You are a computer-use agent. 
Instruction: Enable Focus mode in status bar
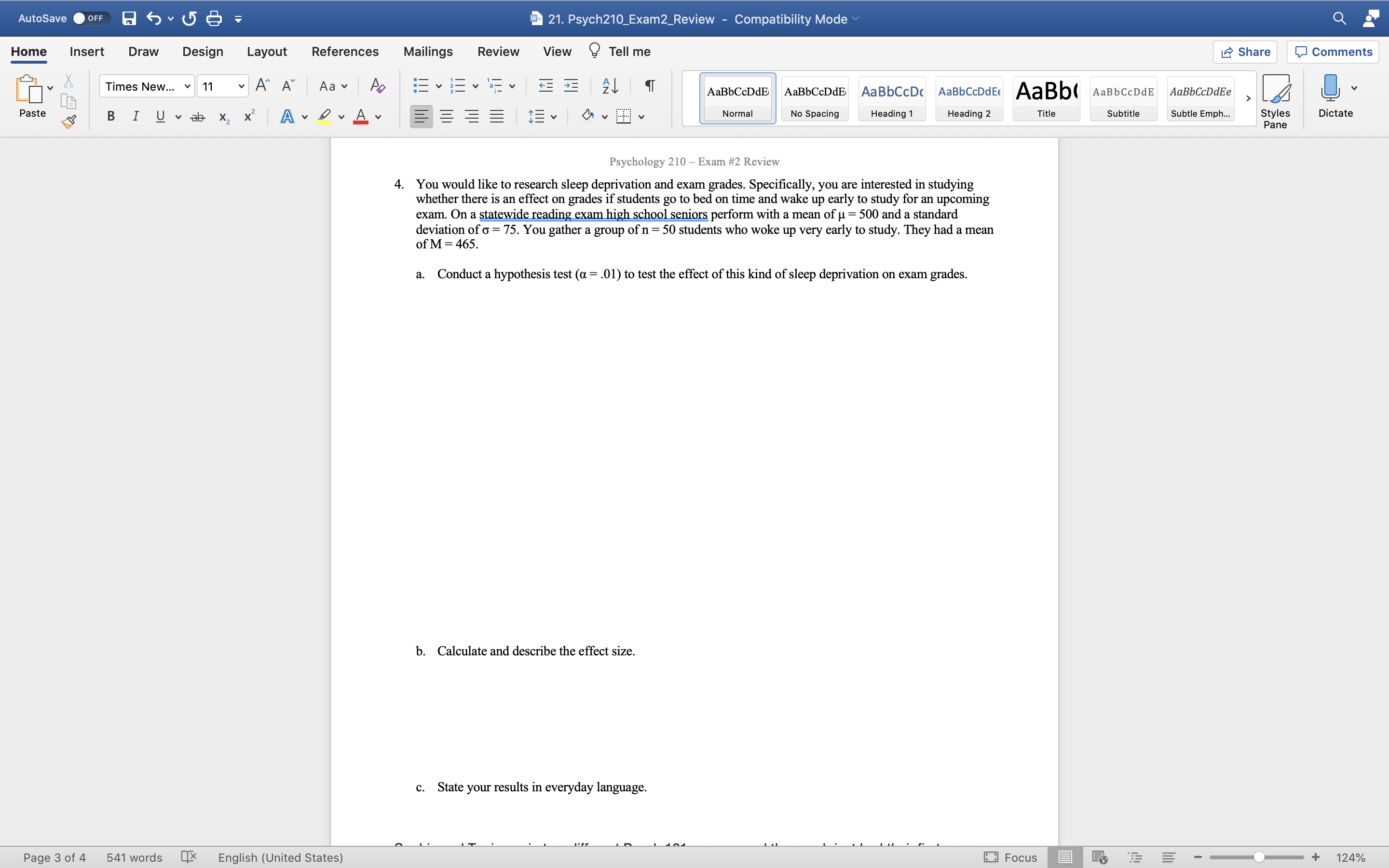point(1010,856)
